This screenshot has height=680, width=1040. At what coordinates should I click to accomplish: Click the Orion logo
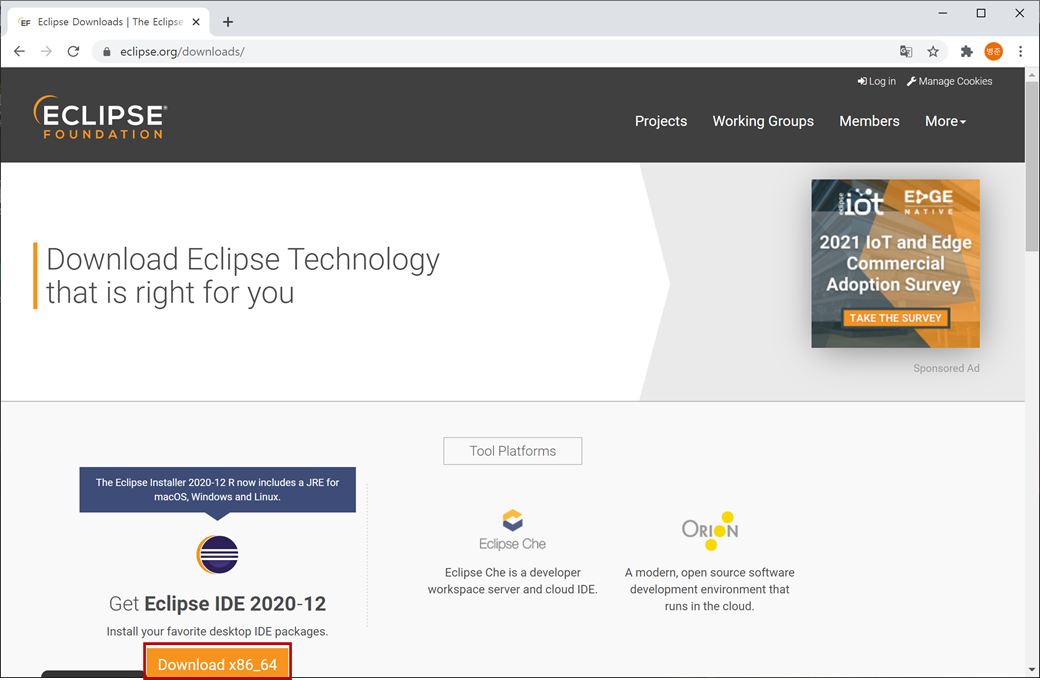pyautogui.click(x=710, y=531)
